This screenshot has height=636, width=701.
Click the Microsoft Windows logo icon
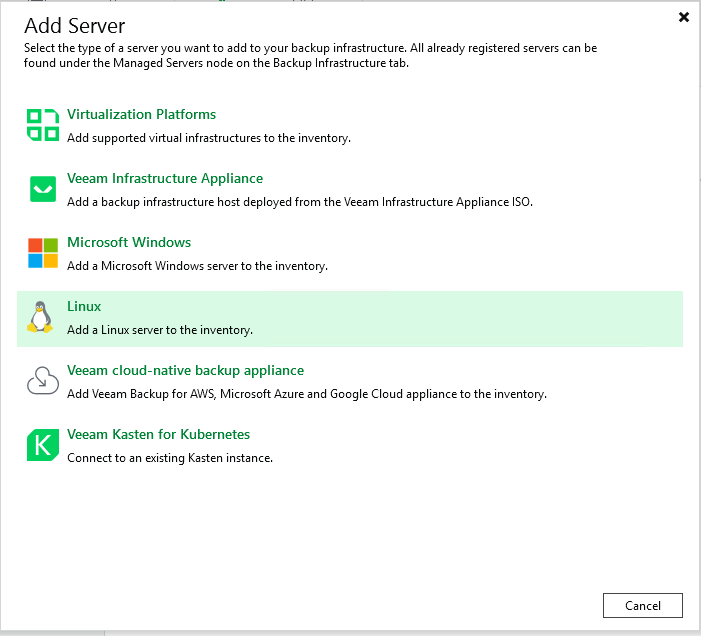point(42,253)
